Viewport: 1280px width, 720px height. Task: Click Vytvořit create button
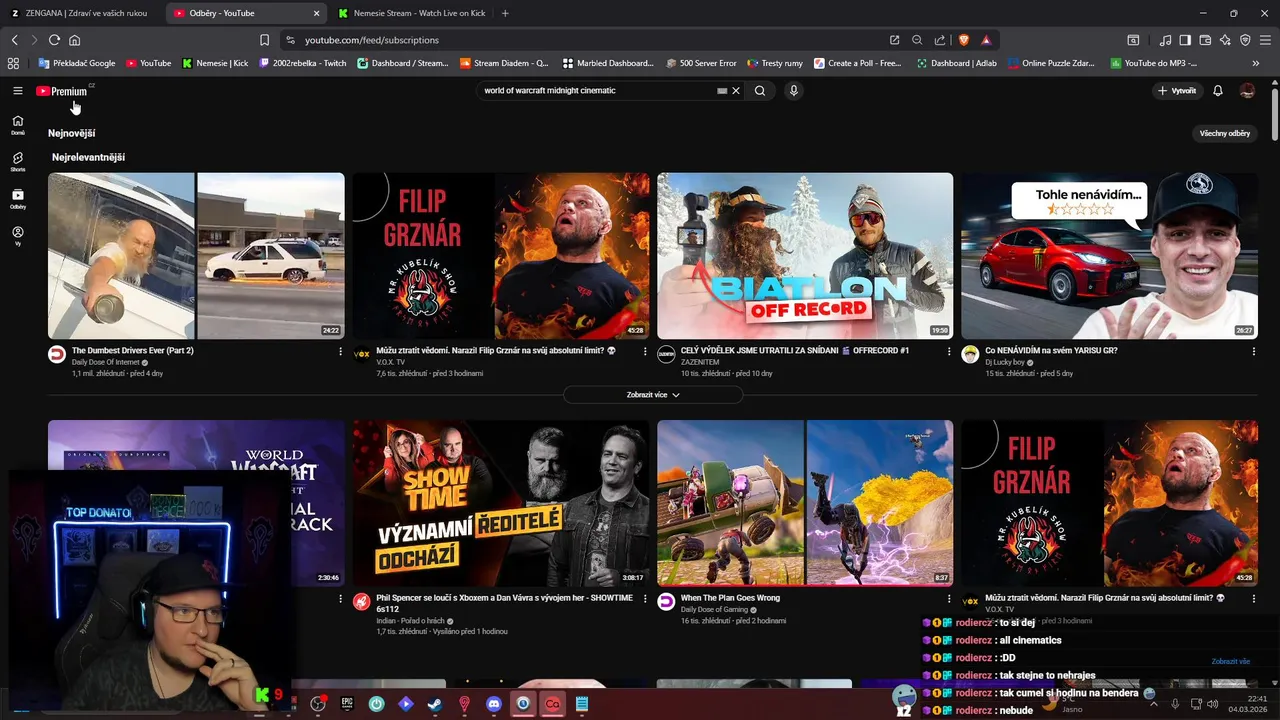pyautogui.click(x=1176, y=91)
